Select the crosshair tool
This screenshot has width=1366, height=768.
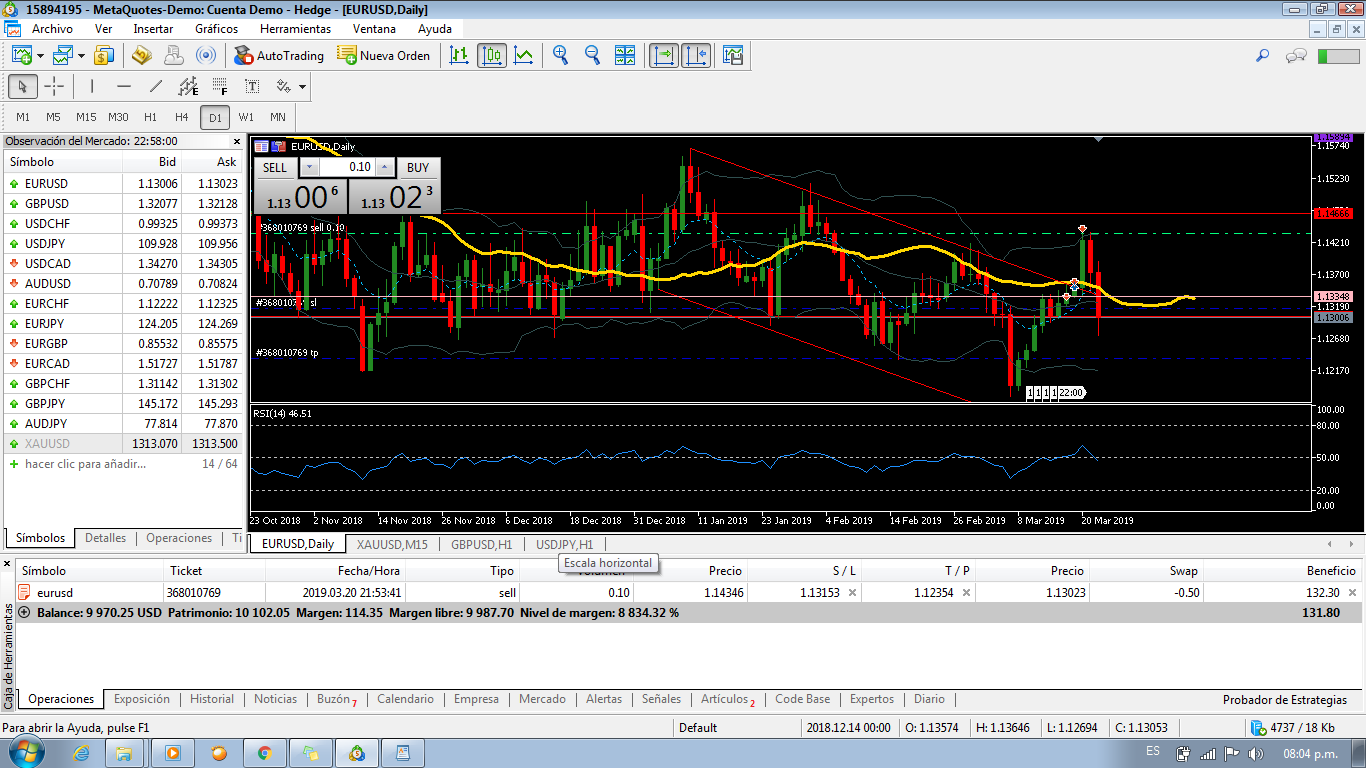54,86
